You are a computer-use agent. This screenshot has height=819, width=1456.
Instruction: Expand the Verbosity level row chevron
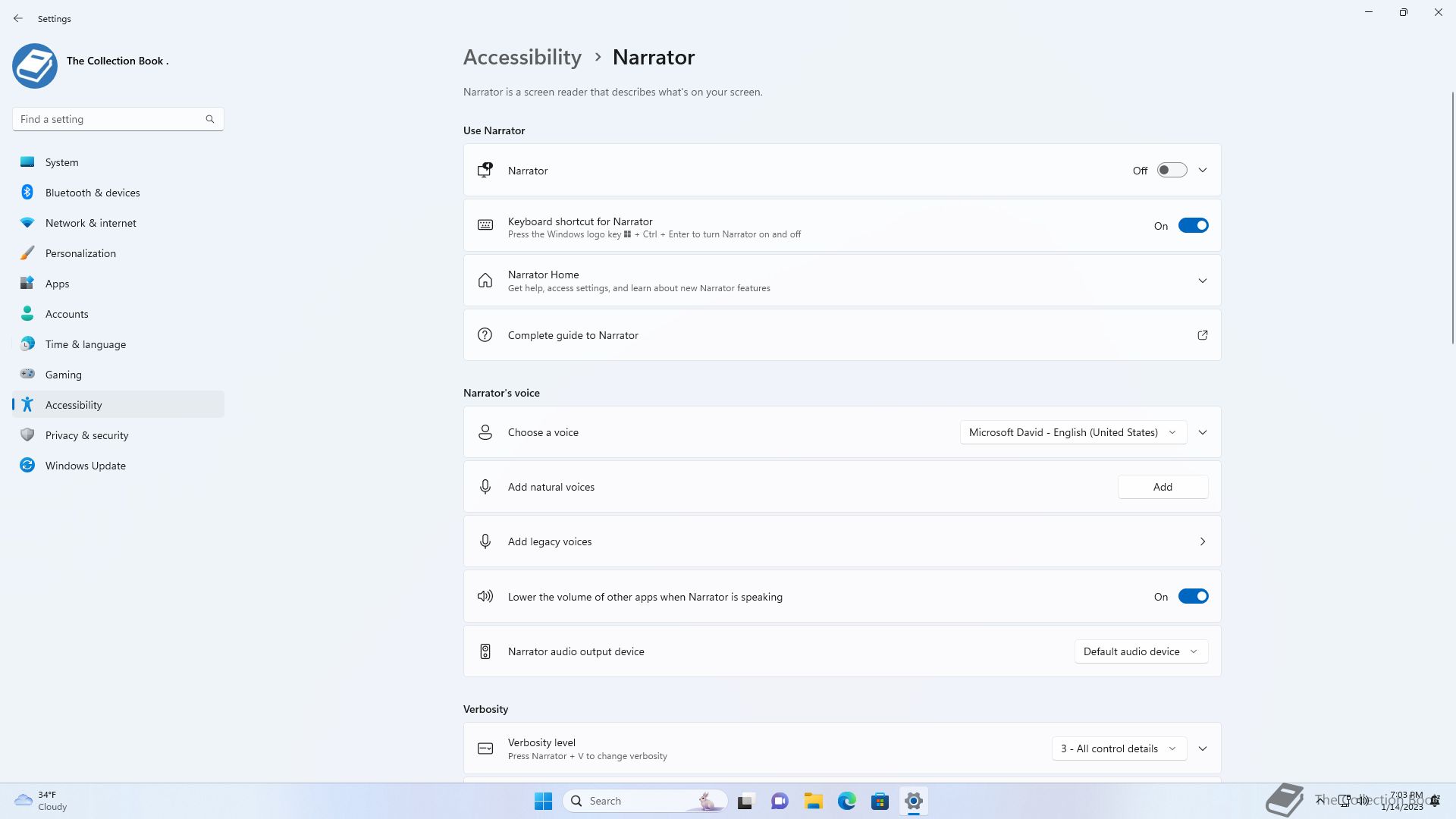(1203, 748)
